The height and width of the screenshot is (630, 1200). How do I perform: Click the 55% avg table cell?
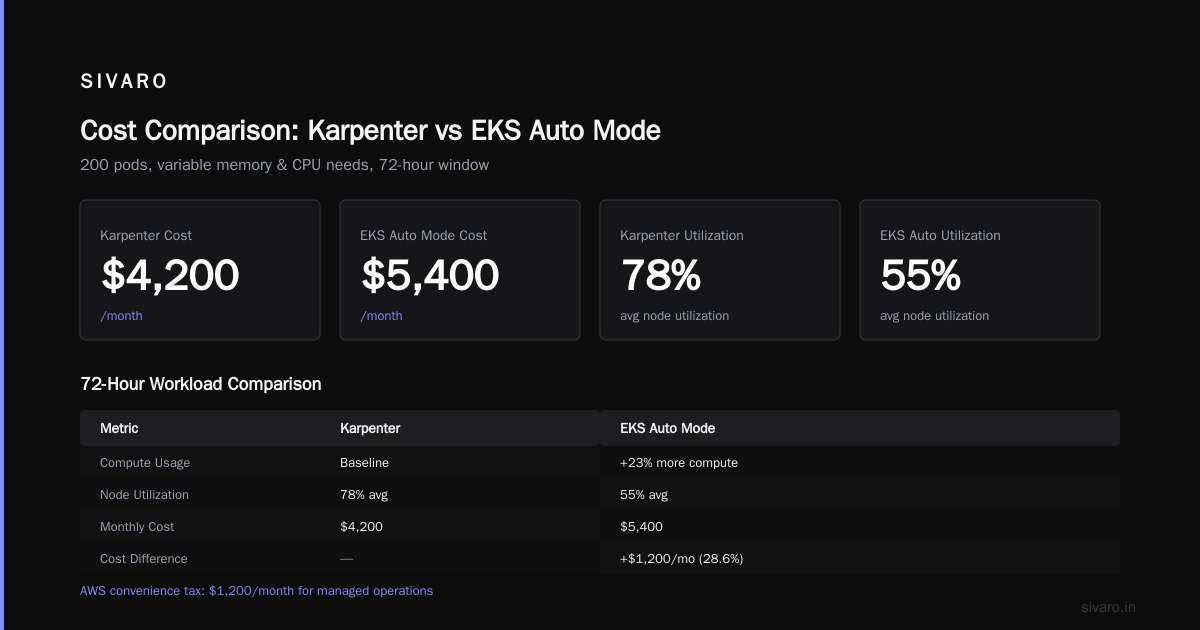pos(644,495)
